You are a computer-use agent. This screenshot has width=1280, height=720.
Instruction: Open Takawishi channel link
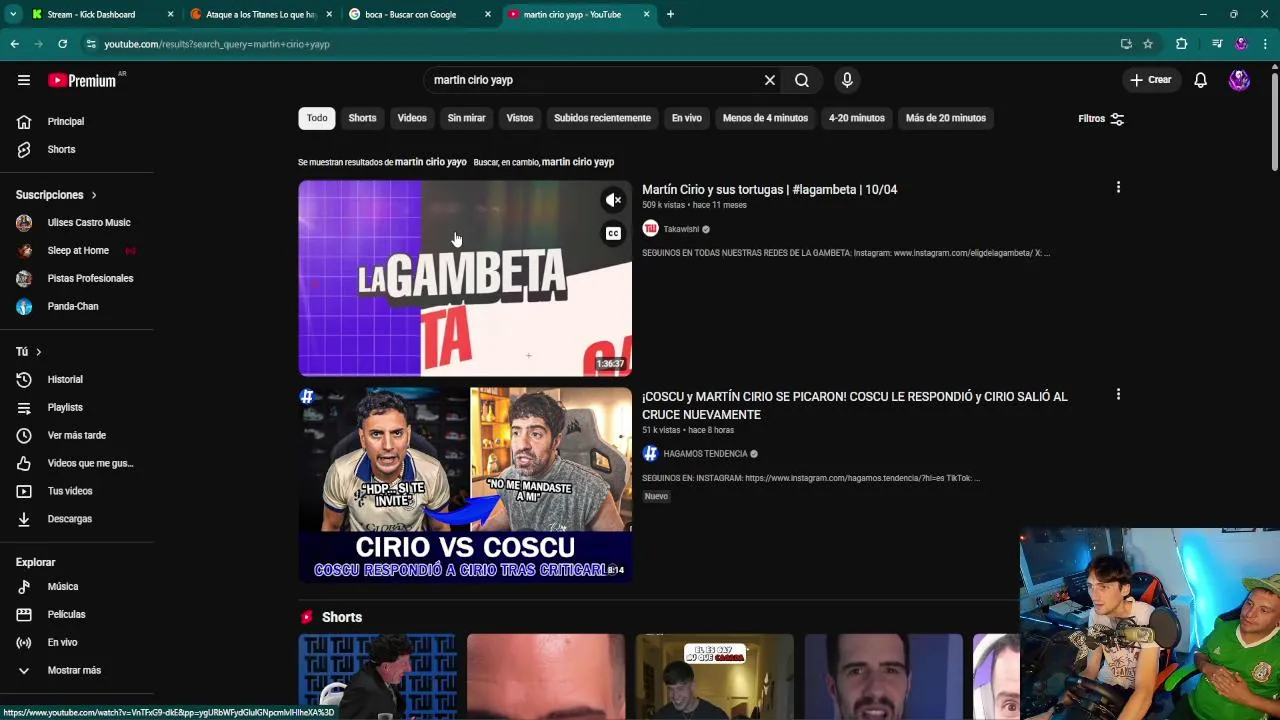[681, 229]
